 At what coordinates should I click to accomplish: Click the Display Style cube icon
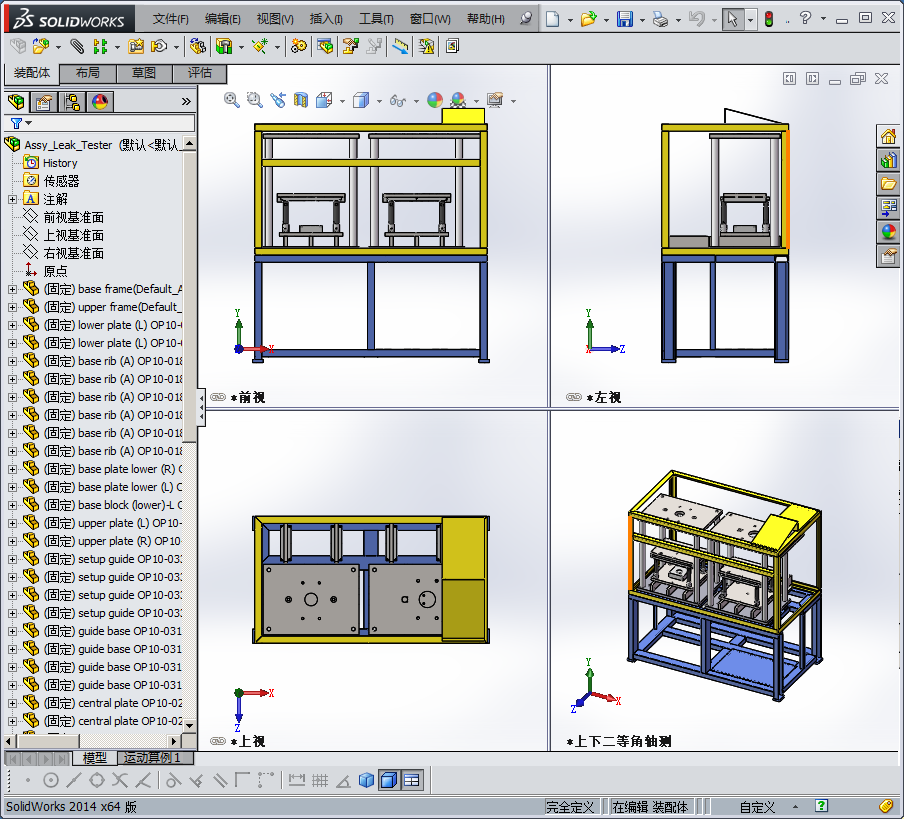(x=361, y=100)
